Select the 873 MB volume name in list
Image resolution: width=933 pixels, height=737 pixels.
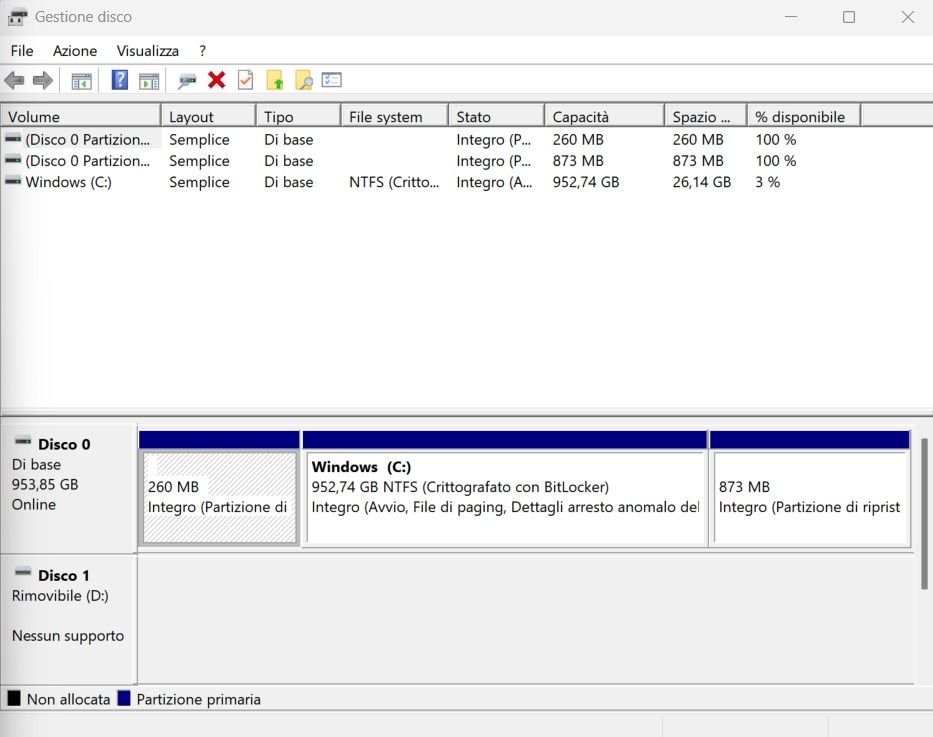[87, 161]
